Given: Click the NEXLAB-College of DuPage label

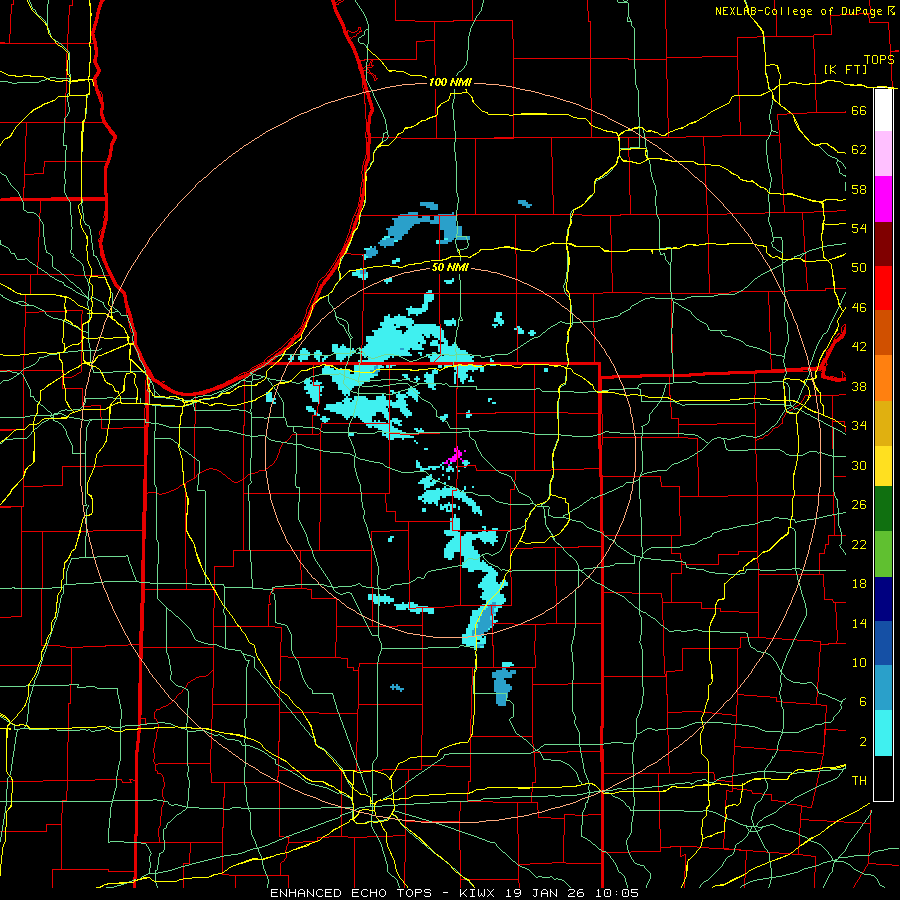Looking at the screenshot, I should 798,11.
